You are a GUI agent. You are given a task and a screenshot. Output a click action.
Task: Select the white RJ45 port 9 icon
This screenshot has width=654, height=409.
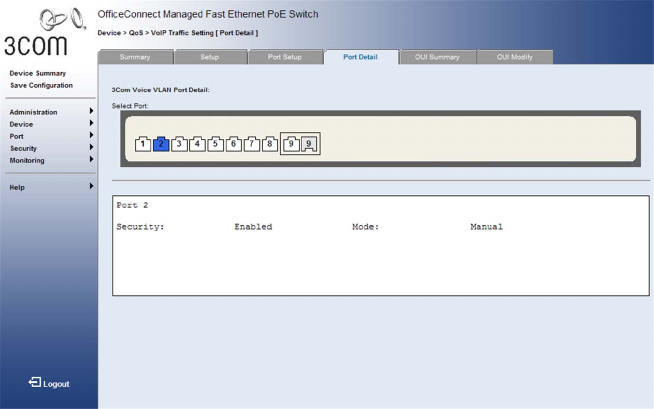(x=291, y=144)
